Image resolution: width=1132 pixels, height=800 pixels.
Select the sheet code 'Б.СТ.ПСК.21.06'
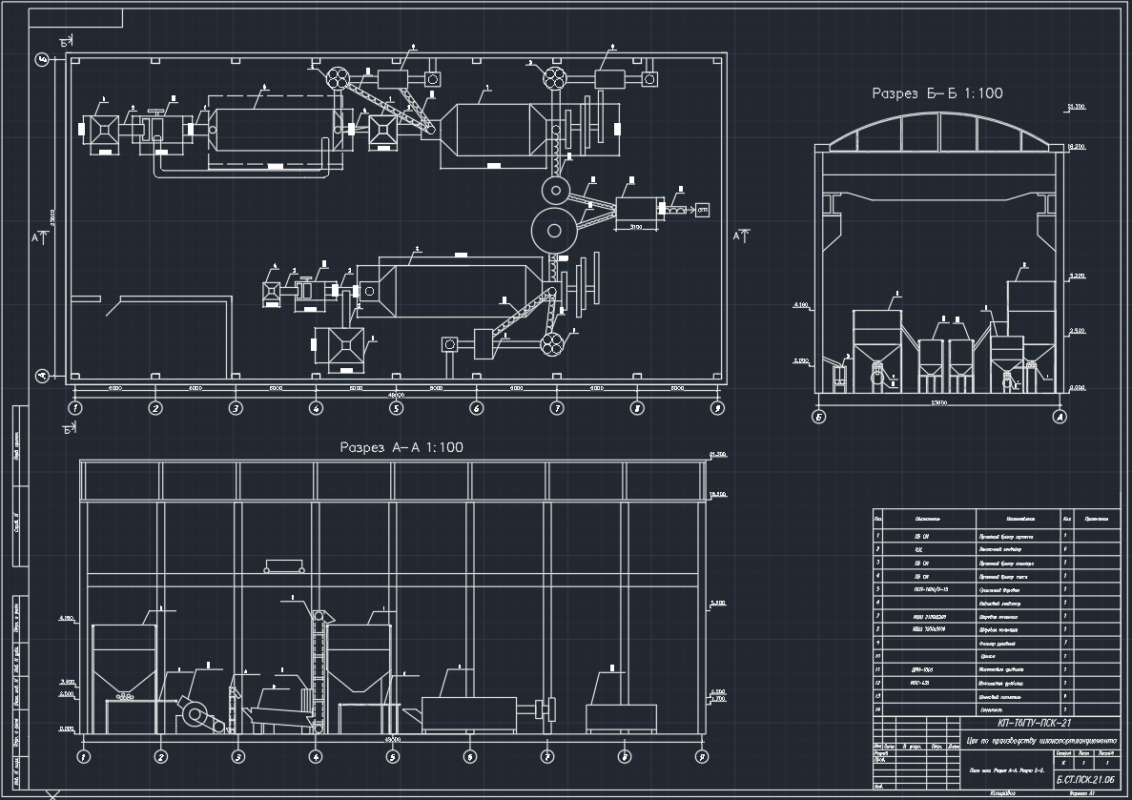[x=1085, y=780]
